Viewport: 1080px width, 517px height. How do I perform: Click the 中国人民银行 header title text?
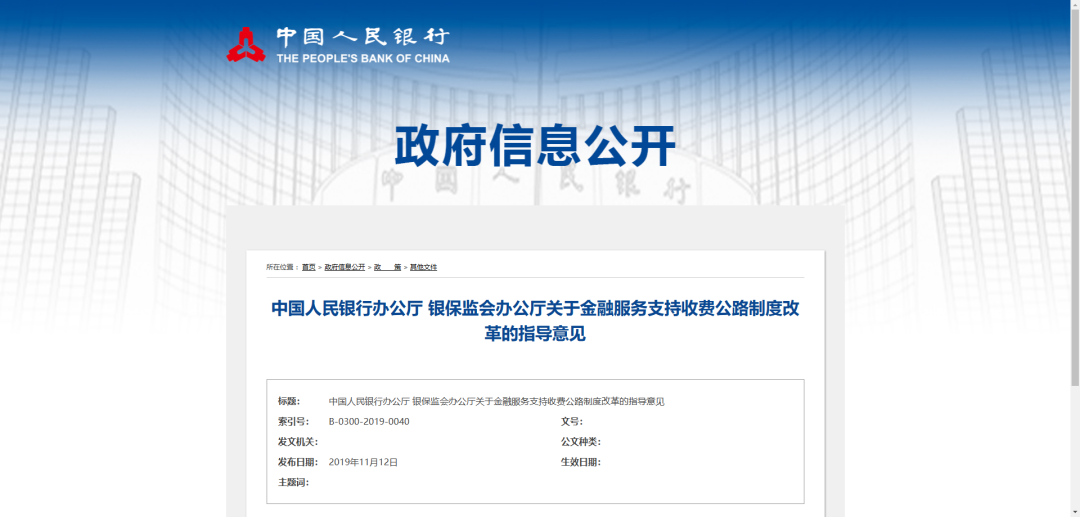point(363,36)
